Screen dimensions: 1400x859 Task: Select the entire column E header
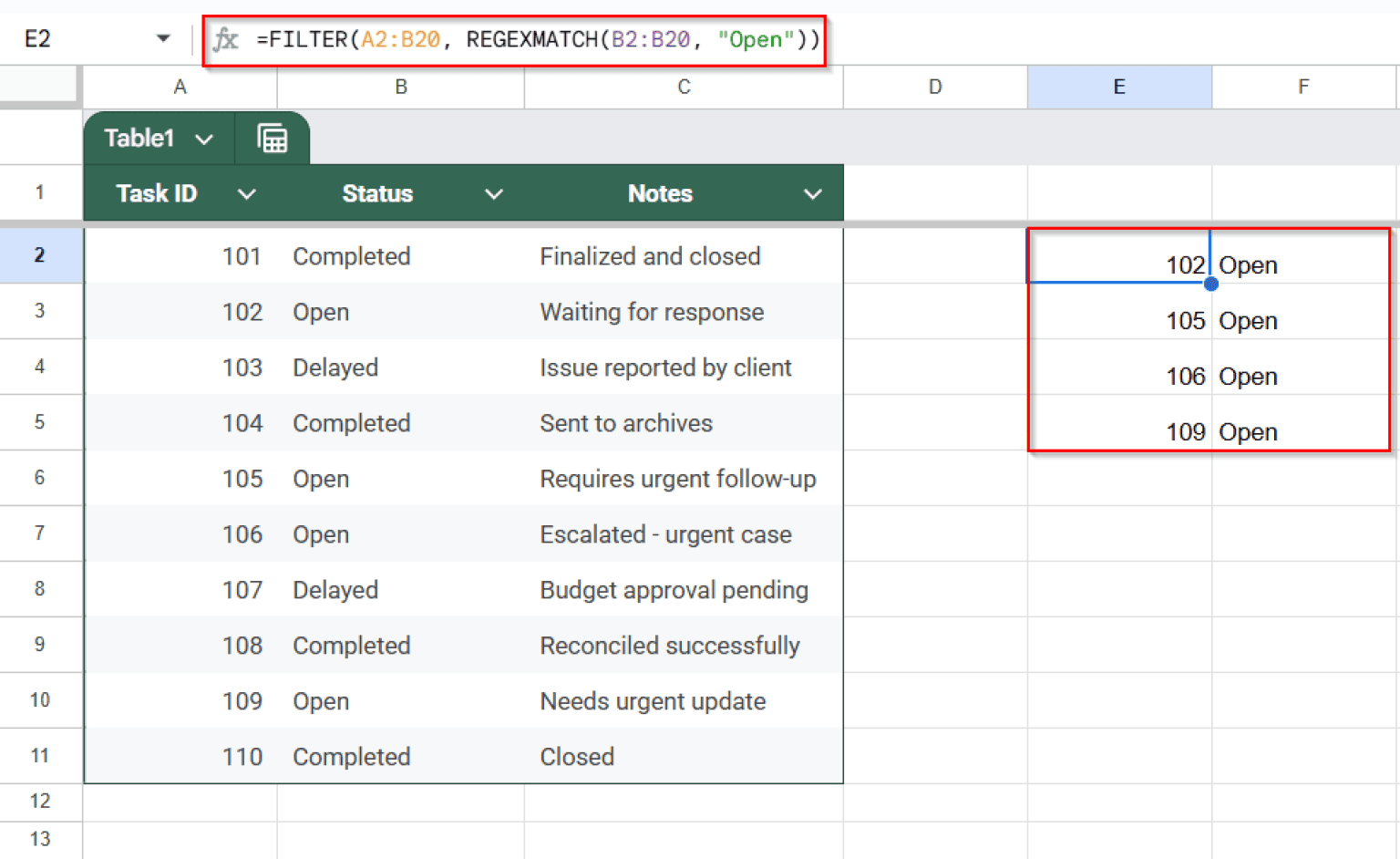[x=1119, y=87]
